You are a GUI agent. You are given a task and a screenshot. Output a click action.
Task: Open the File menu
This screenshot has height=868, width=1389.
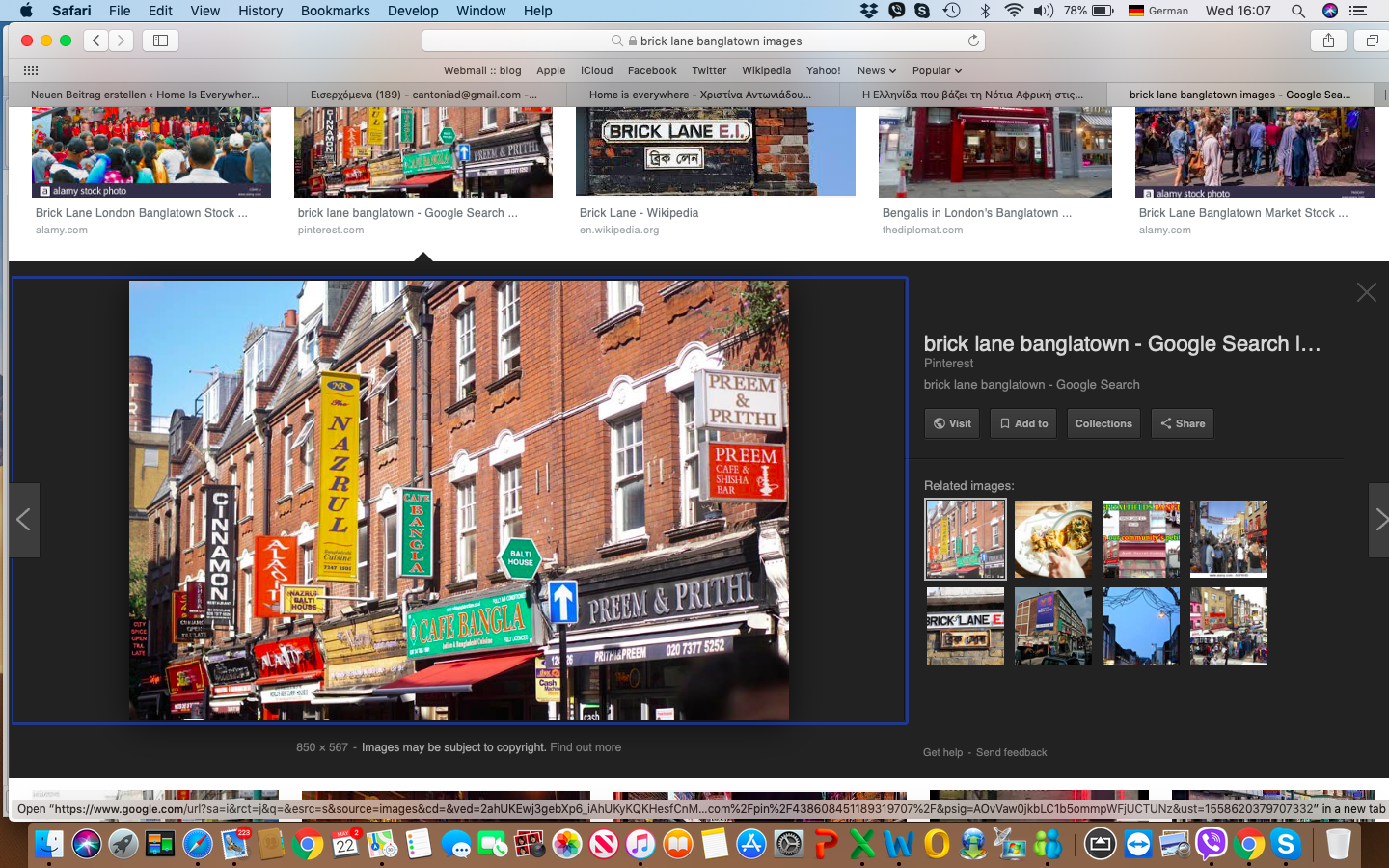[120, 11]
